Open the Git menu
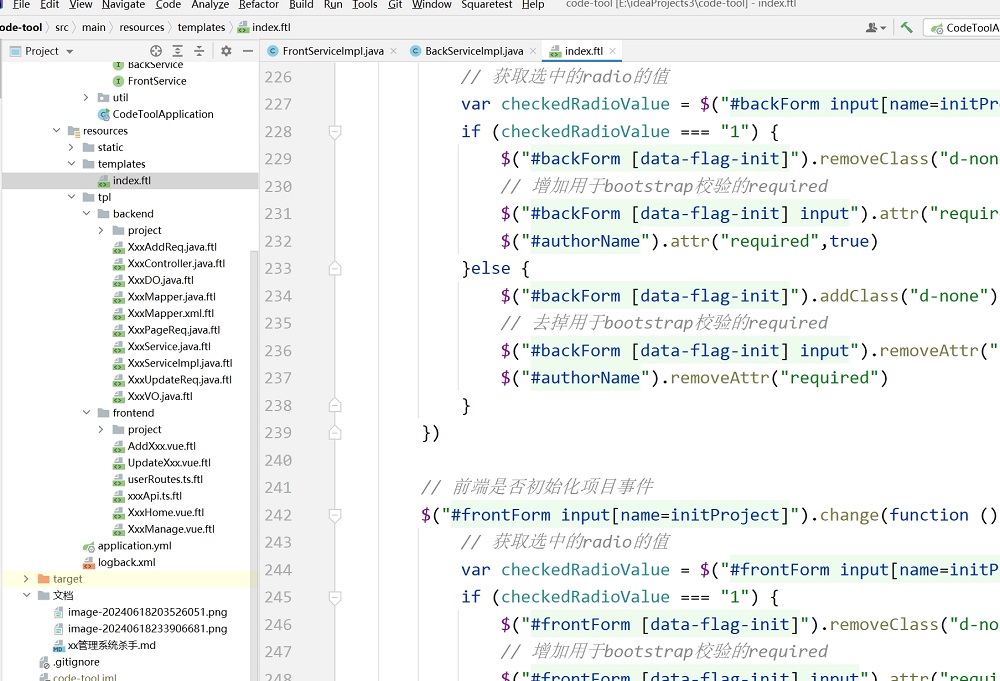Viewport: 1000px width, 681px height. 395,4
